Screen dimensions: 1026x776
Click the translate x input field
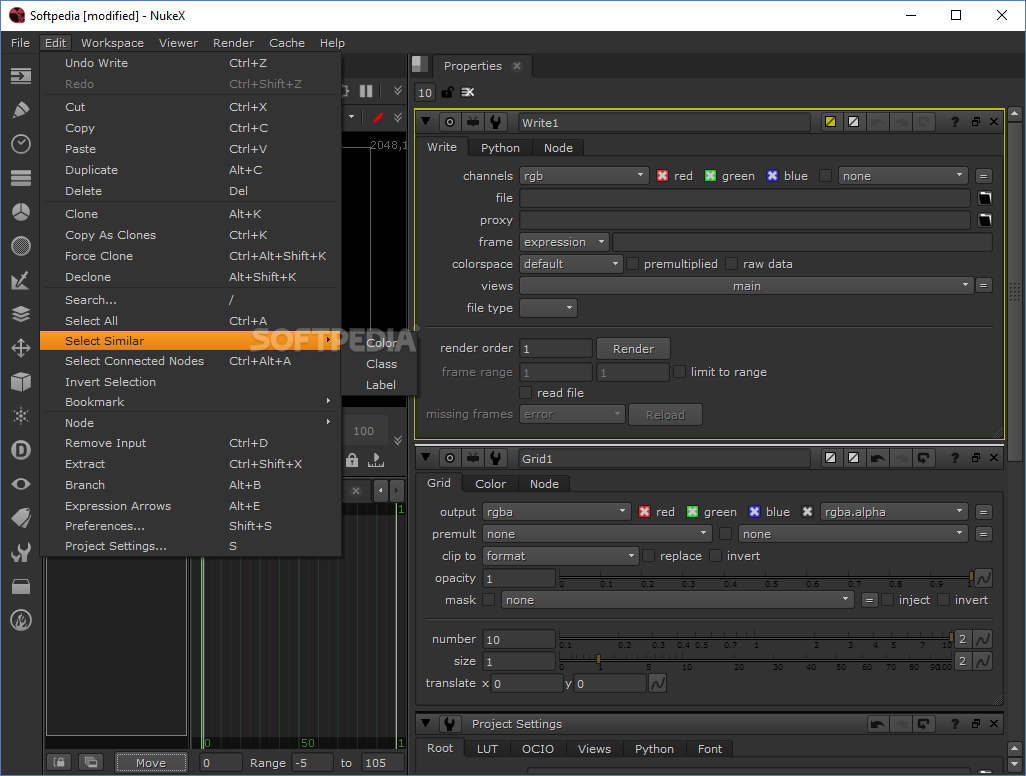pyautogui.click(x=527, y=684)
